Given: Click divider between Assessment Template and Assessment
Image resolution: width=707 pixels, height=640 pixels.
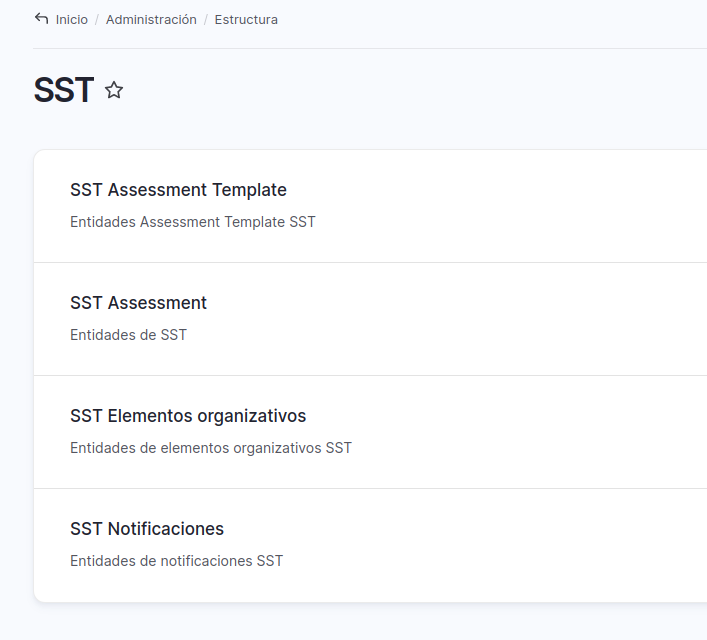Looking at the screenshot, I should tap(370, 263).
